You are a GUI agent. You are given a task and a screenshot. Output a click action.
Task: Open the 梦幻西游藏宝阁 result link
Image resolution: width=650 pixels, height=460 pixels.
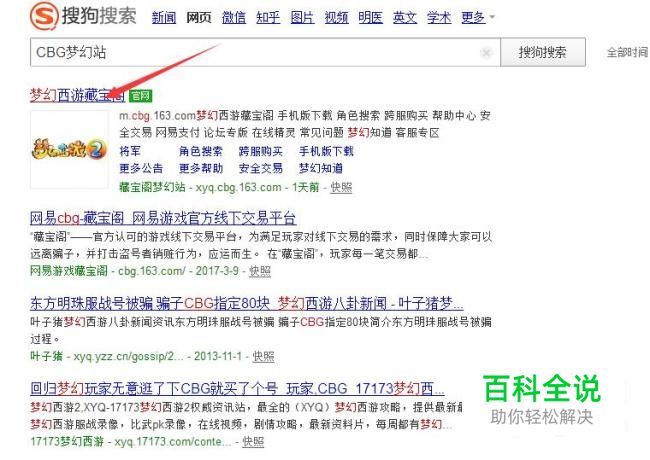tap(78, 96)
